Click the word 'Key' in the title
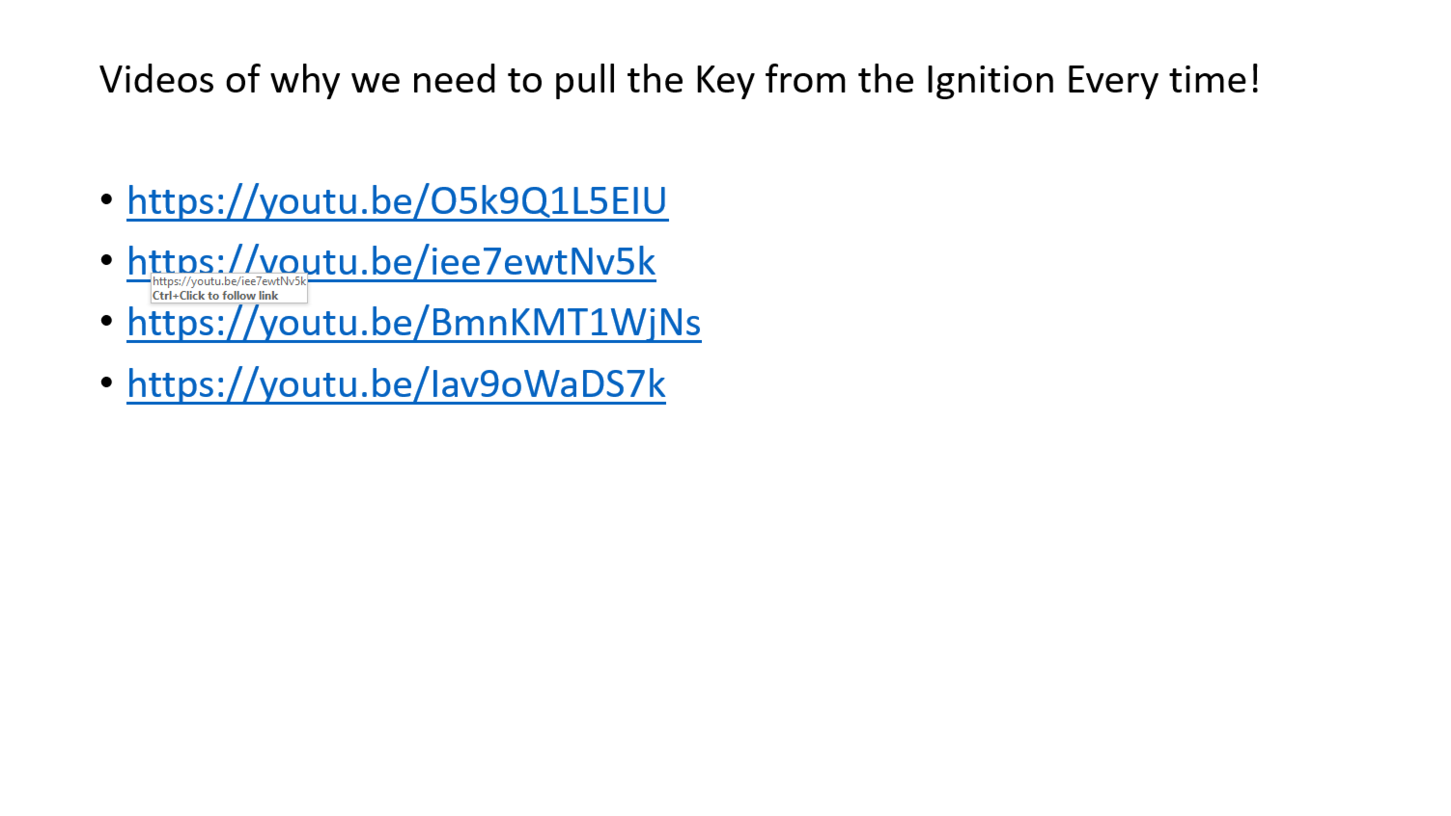1451x816 pixels. coord(725,79)
